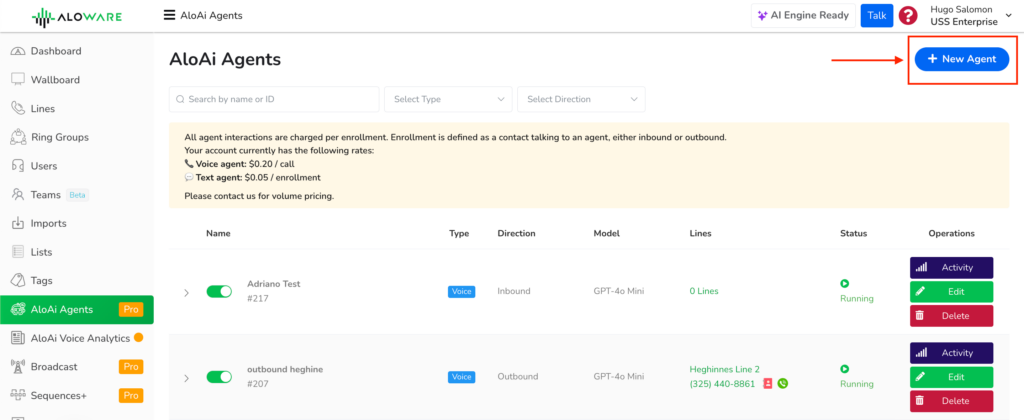Edit the outbound heghine agent
This screenshot has height=420, width=1024.
[952, 377]
